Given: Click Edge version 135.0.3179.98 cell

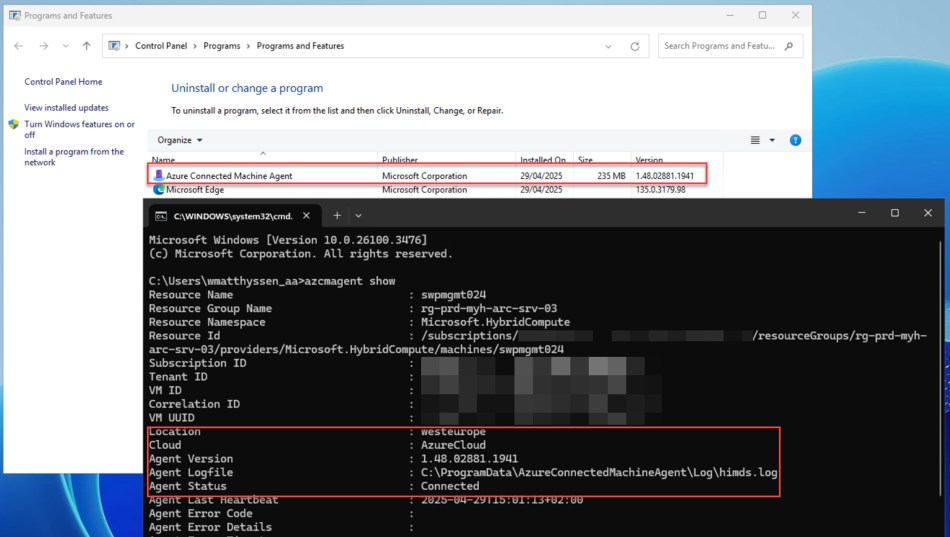Looking at the screenshot, I should (x=660, y=190).
